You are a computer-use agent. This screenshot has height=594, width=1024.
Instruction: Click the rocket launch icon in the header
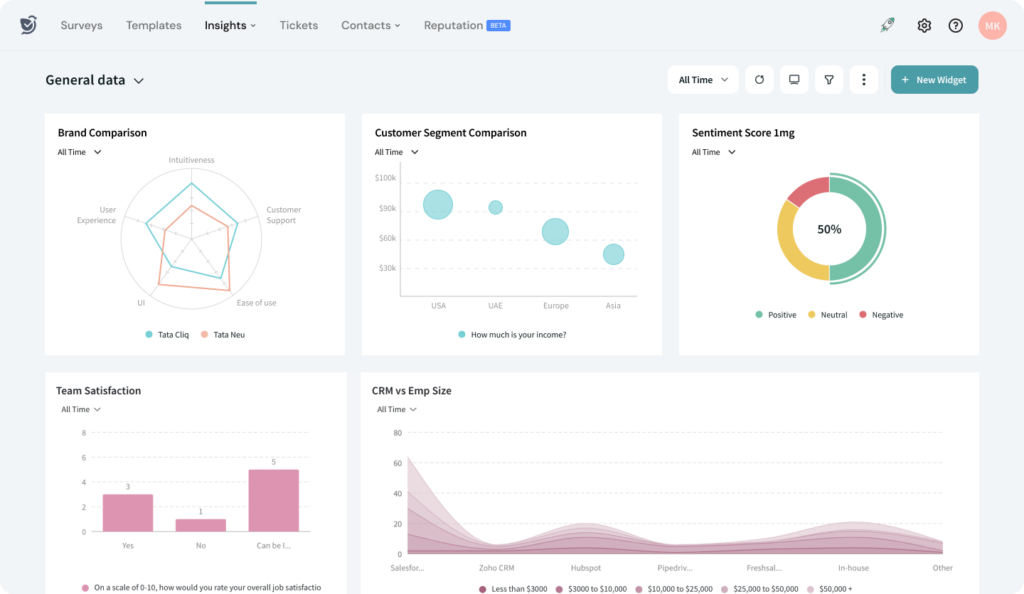point(887,24)
